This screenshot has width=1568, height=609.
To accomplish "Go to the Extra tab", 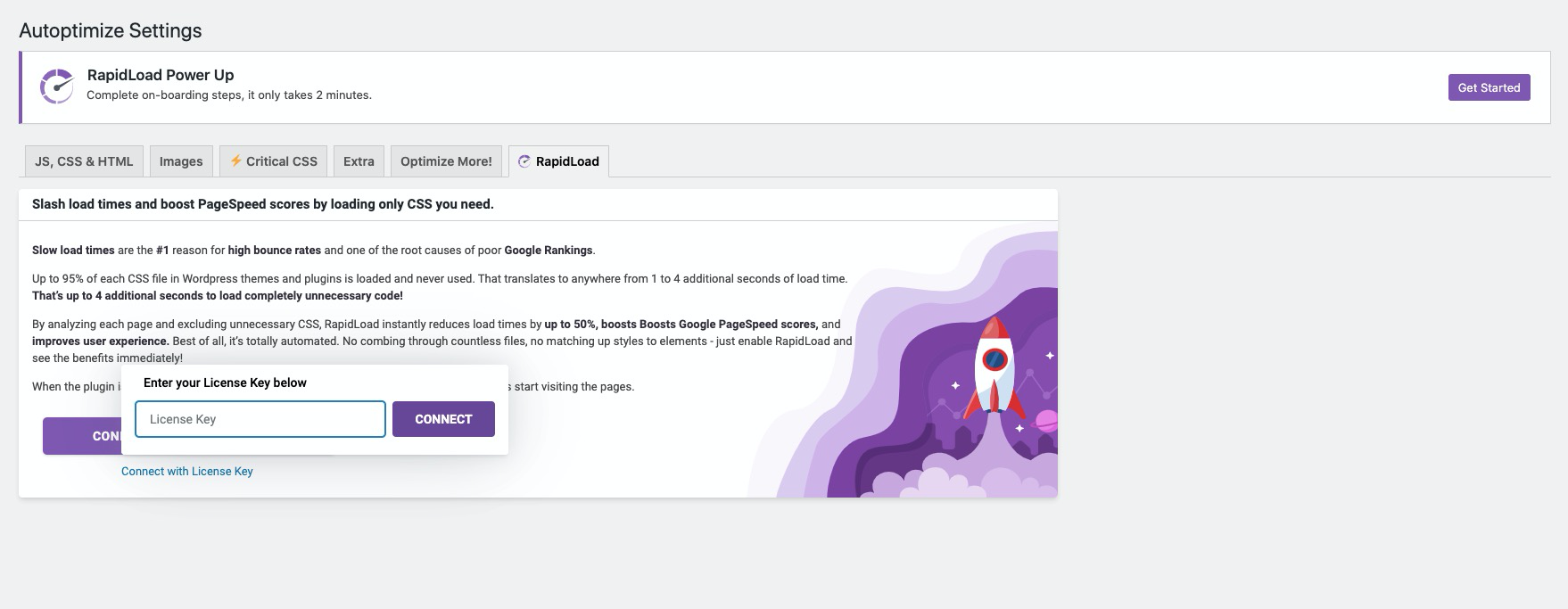I will point(359,161).
